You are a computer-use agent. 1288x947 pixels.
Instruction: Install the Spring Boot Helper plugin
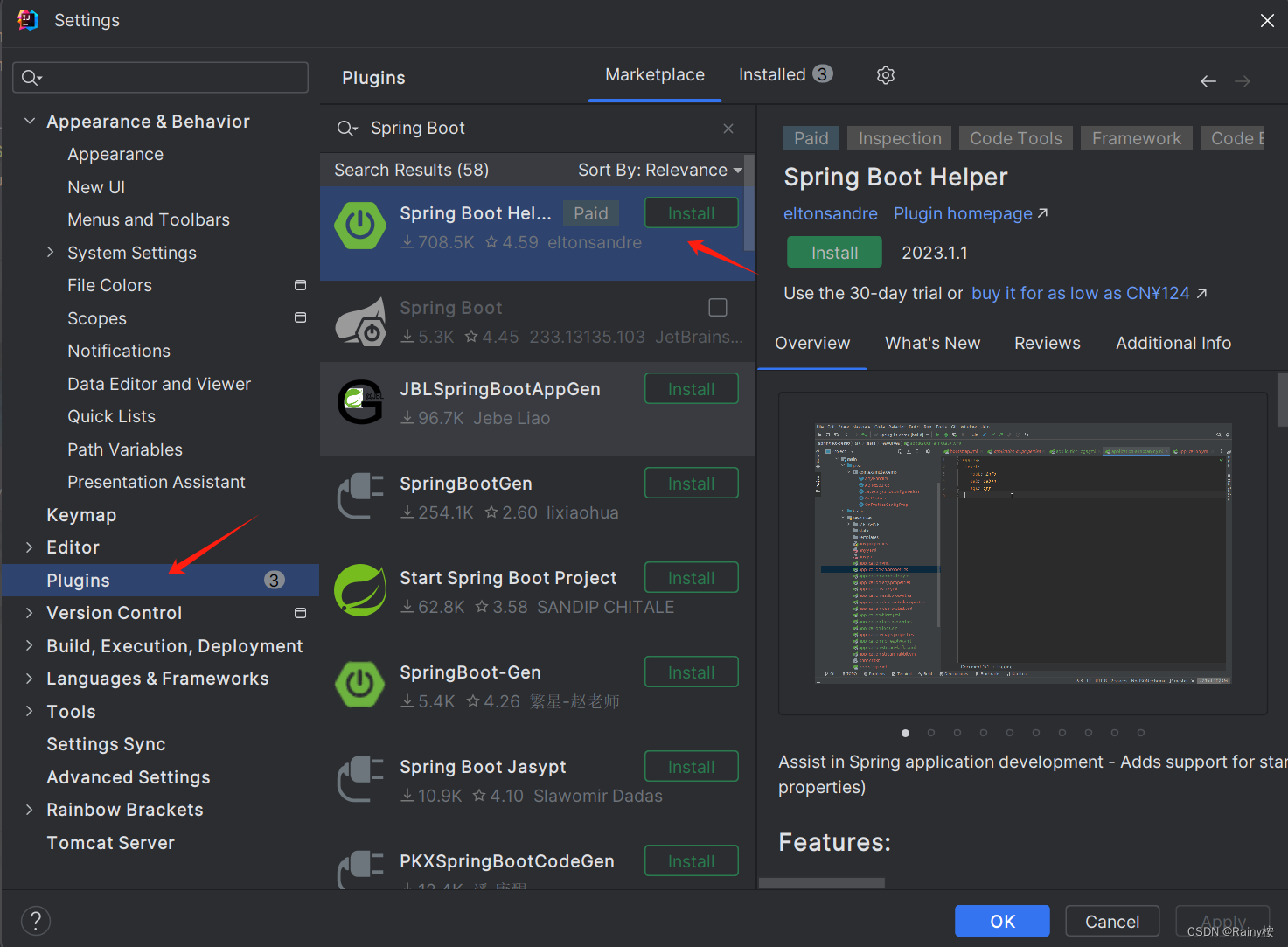(x=833, y=252)
